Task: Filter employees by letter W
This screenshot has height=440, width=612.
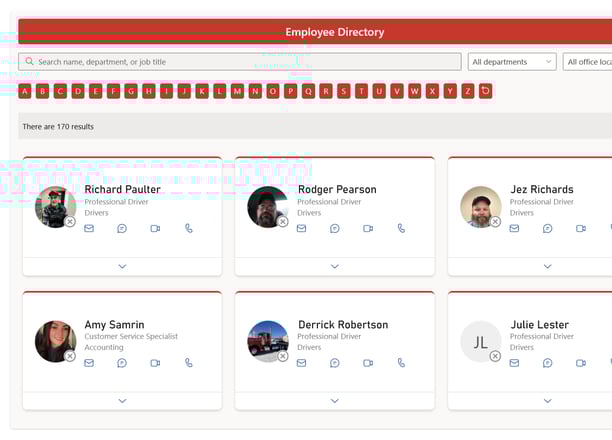Action: coord(415,91)
